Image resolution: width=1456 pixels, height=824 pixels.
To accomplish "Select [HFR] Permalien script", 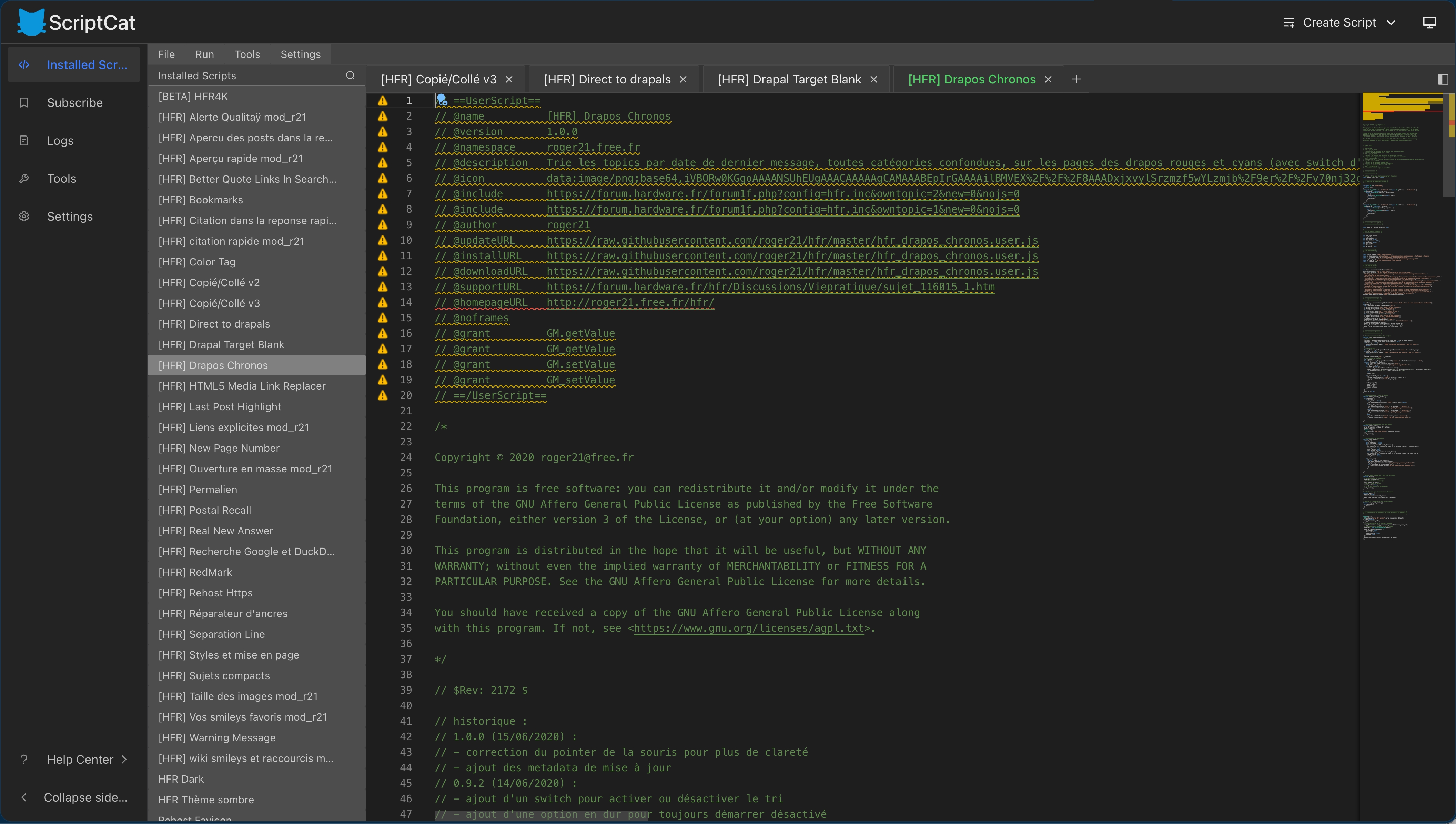I will pyautogui.click(x=257, y=490).
